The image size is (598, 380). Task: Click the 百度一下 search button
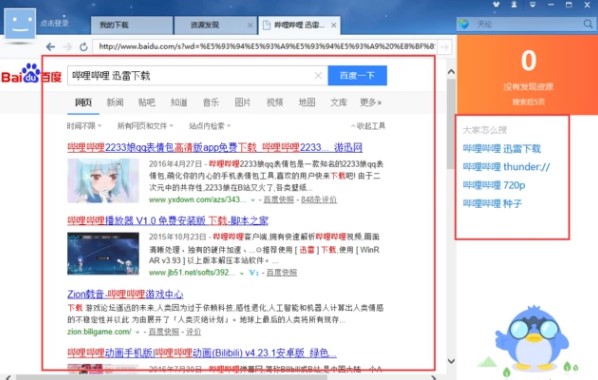(x=357, y=76)
